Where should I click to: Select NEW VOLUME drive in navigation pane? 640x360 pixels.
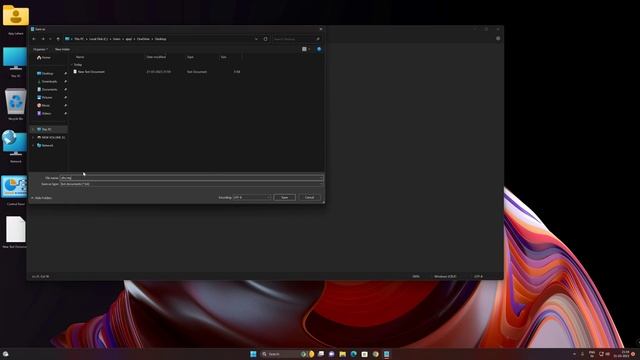click(x=51, y=138)
